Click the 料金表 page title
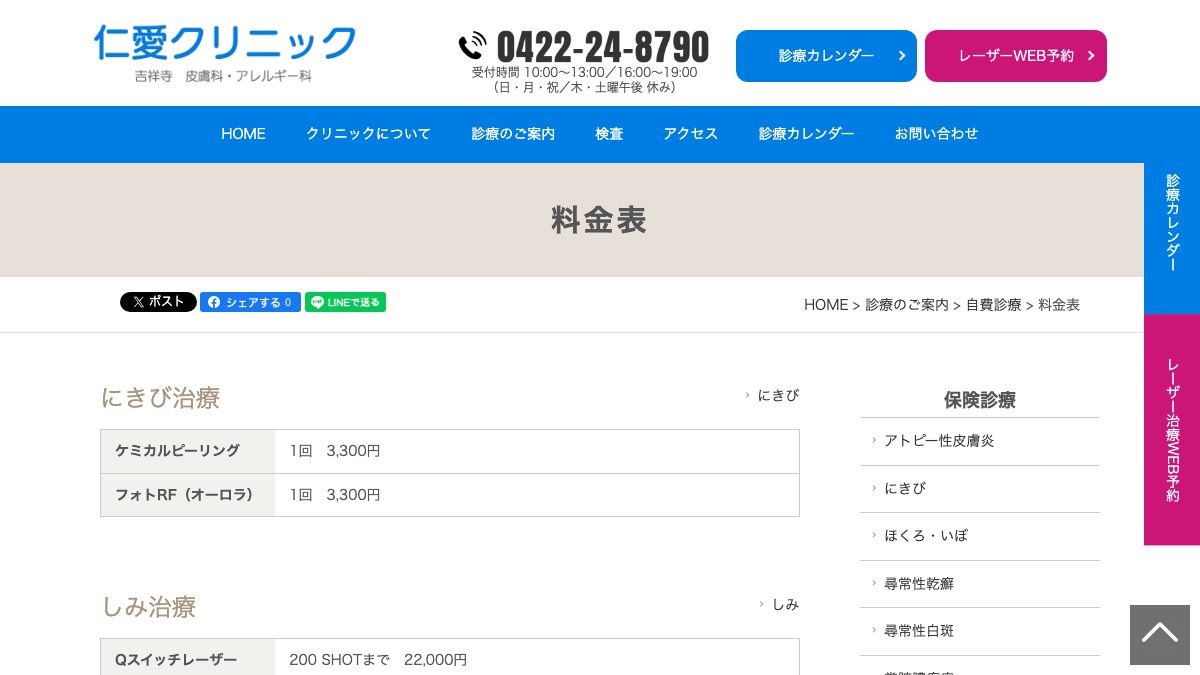The height and width of the screenshot is (675, 1200). (599, 220)
